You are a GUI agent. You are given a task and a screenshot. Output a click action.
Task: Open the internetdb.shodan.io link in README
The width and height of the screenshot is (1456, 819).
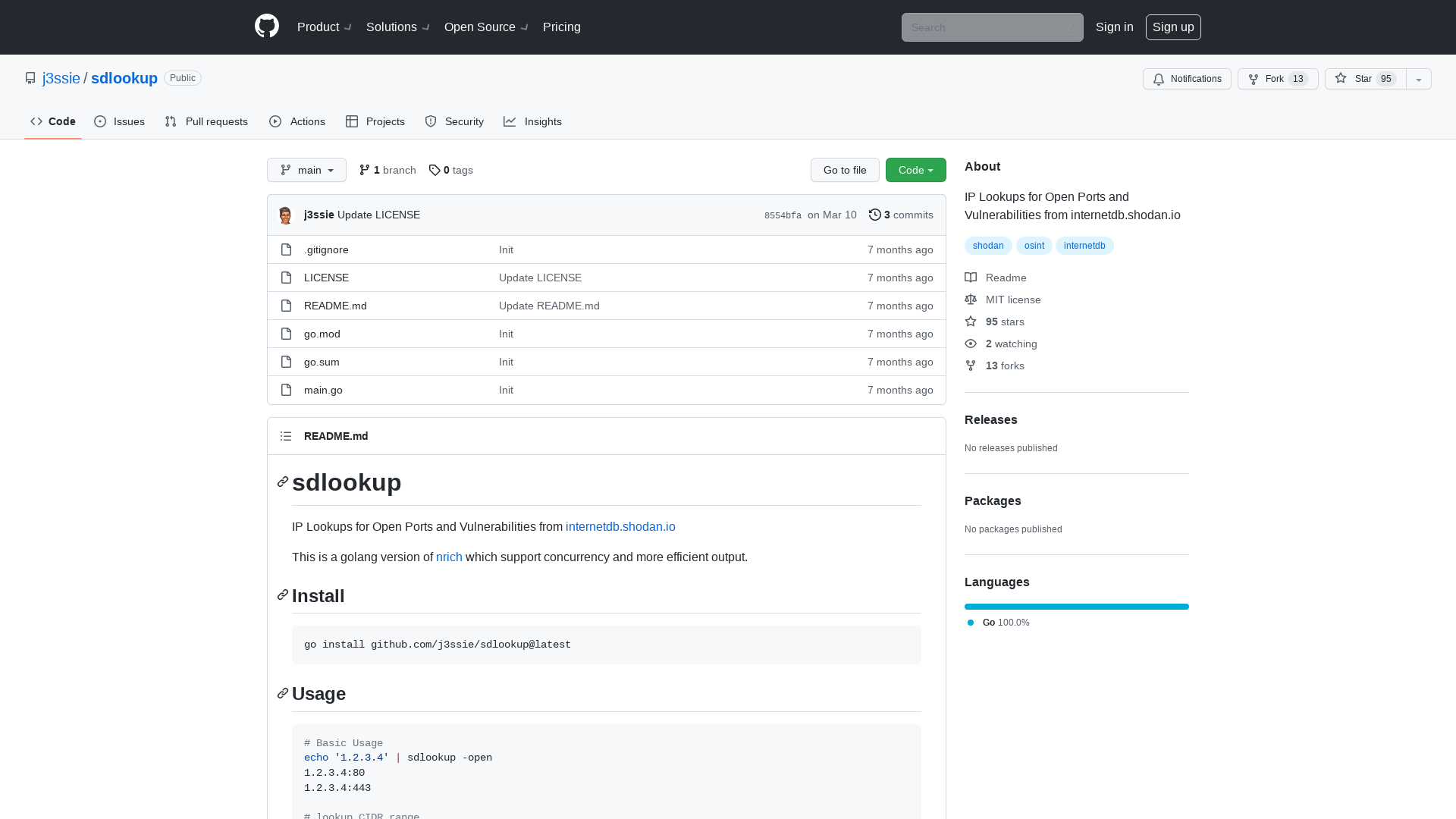(x=620, y=526)
